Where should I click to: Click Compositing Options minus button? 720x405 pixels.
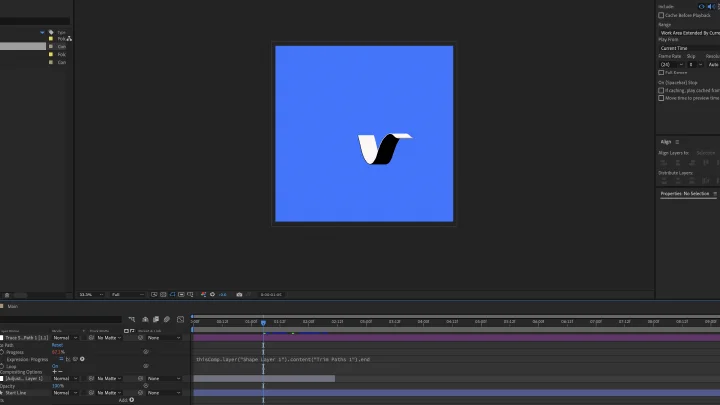coord(60,372)
